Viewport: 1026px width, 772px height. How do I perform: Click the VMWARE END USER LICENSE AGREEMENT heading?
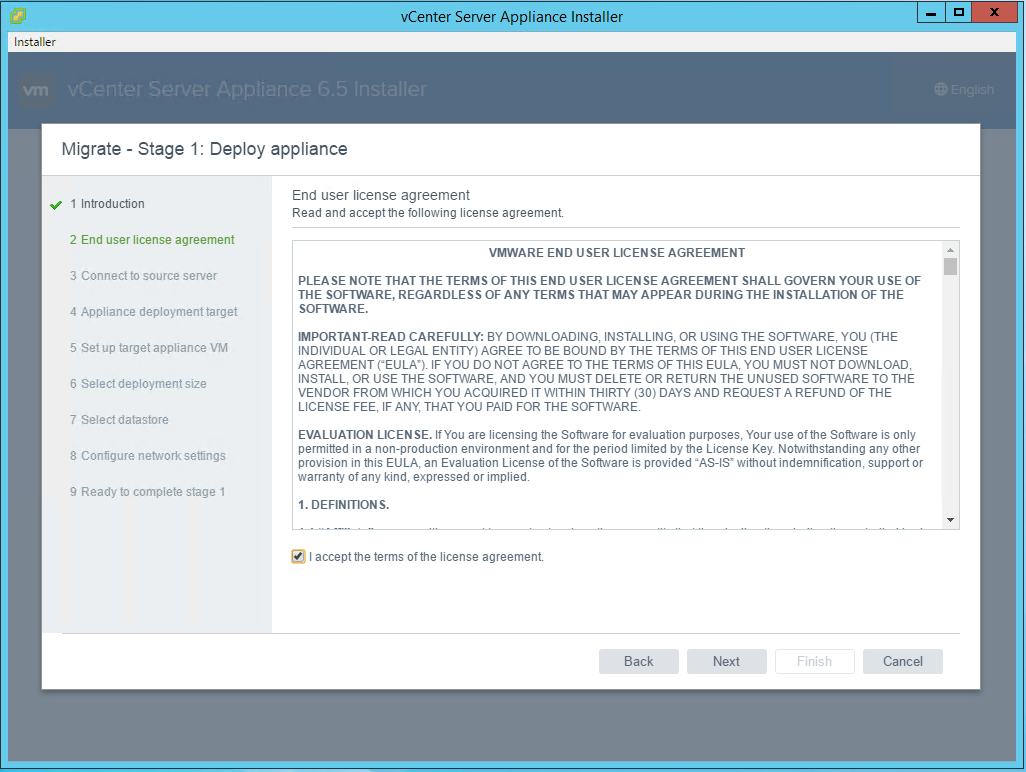click(x=616, y=253)
